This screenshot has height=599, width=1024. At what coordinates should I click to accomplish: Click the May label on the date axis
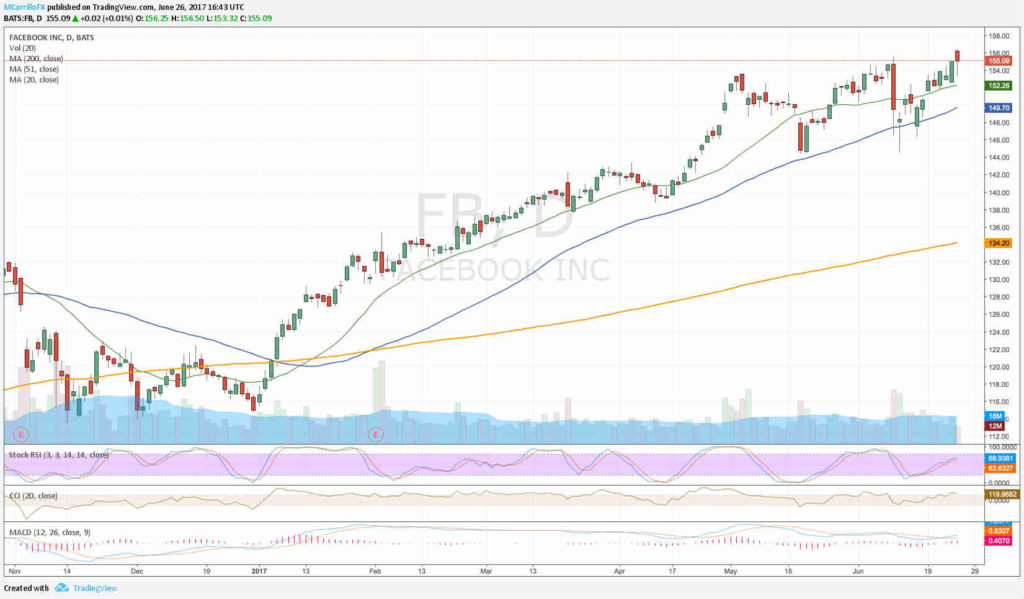[x=731, y=571]
